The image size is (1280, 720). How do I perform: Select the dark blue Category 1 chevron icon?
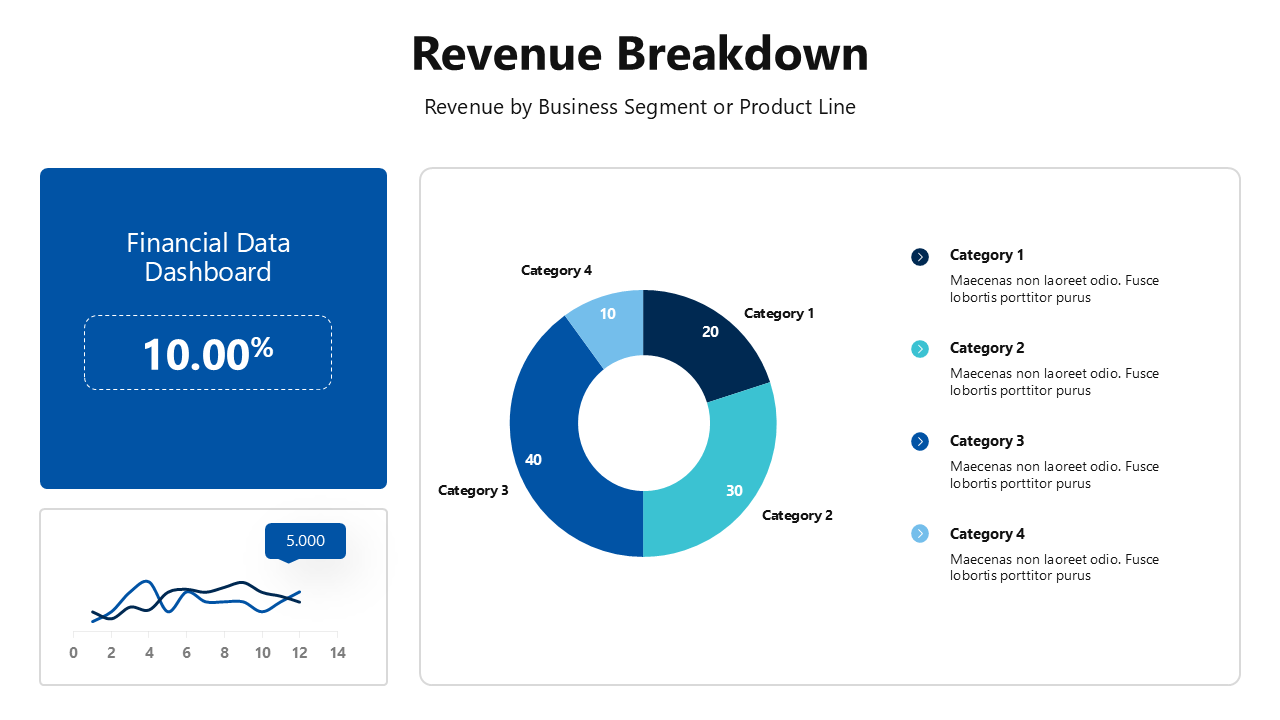point(919,256)
